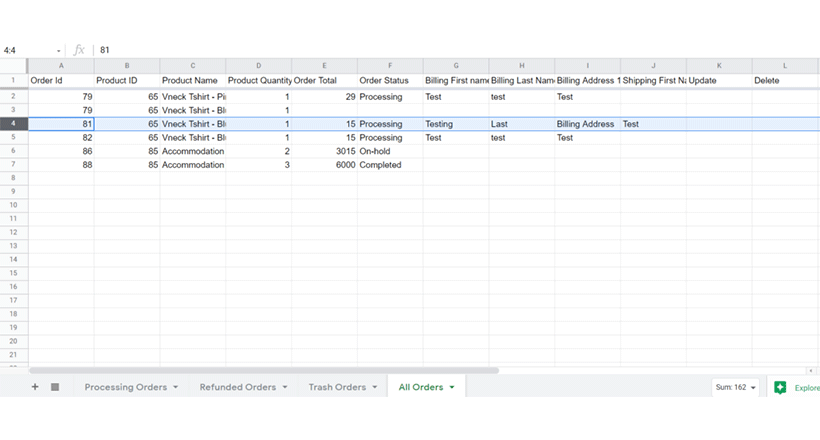Open the name box dropdown arrow
The height and width of the screenshot is (440, 820).
(59, 51)
